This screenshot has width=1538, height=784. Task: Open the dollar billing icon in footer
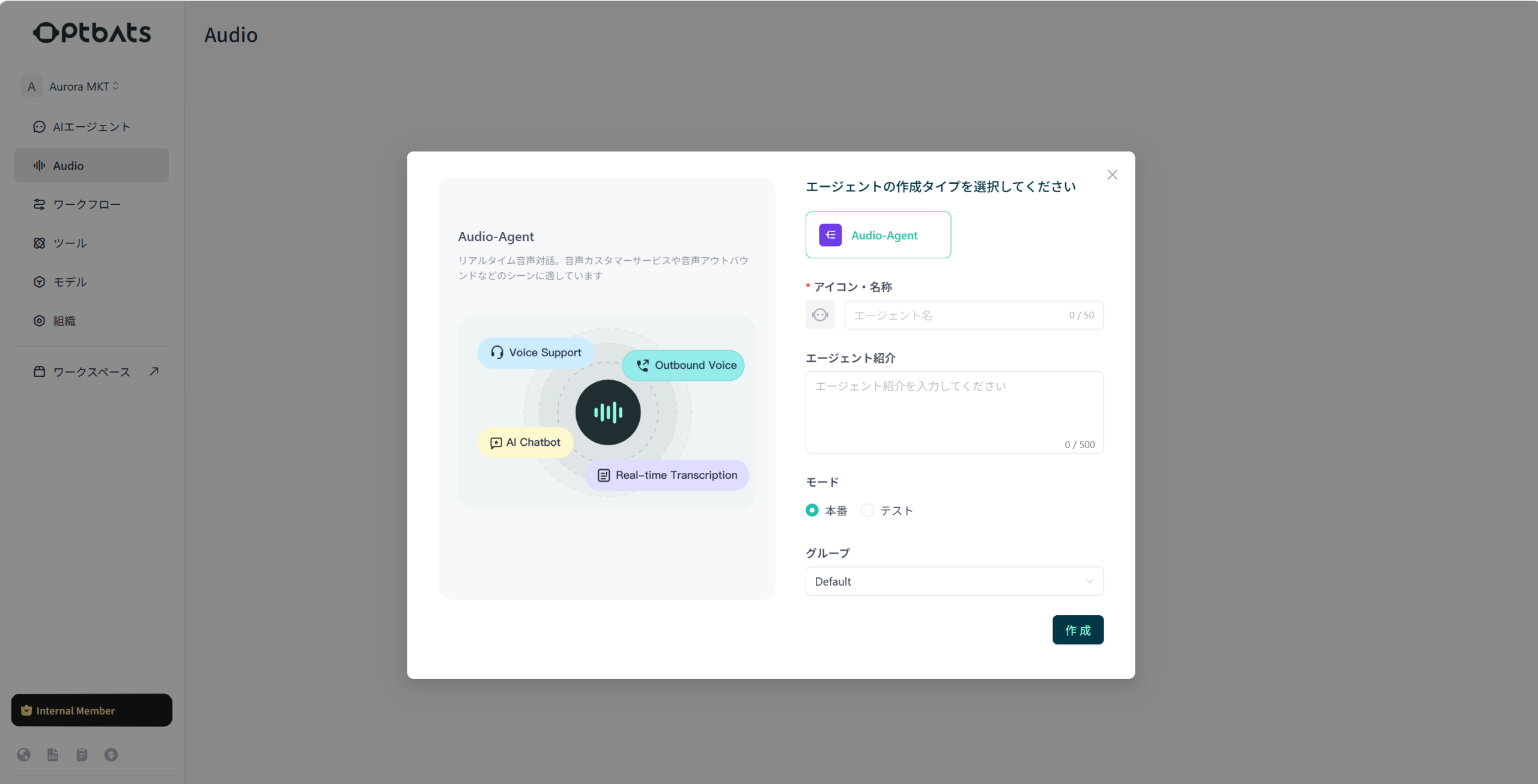coord(111,755)
